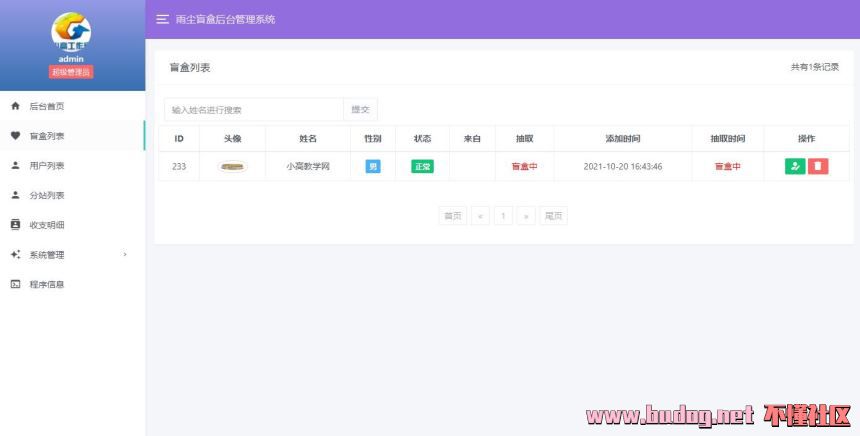Open 盲盒列表 in the sidebar
This screenshot has height=436, width=860.
(x=72, y=135)
